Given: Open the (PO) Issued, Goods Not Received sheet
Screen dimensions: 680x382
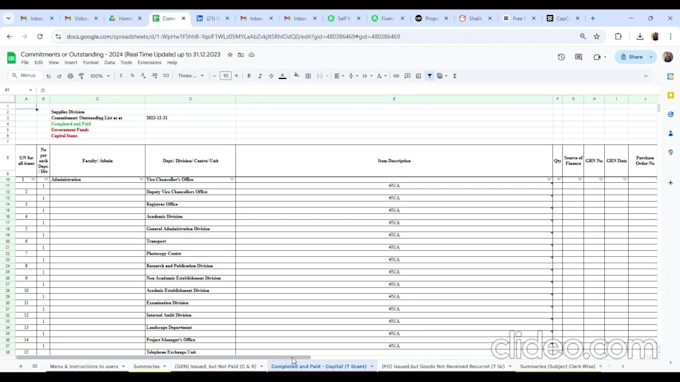Looking at the screenshot, I should (x=443, y=366).
